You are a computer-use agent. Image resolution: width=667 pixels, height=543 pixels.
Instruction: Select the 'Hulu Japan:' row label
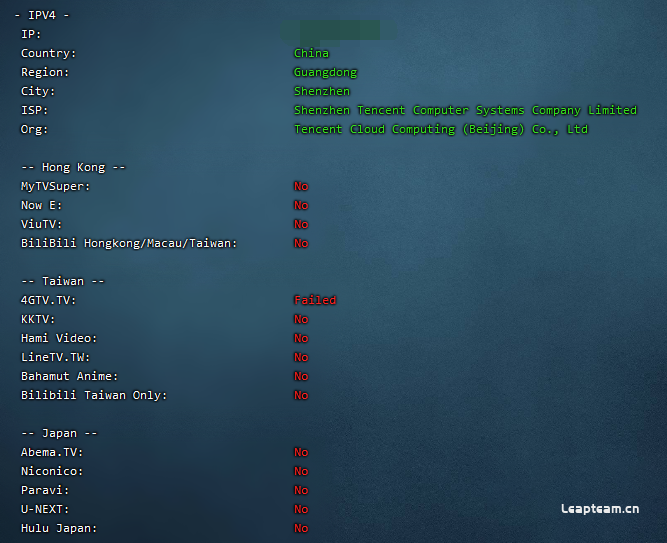59,529
